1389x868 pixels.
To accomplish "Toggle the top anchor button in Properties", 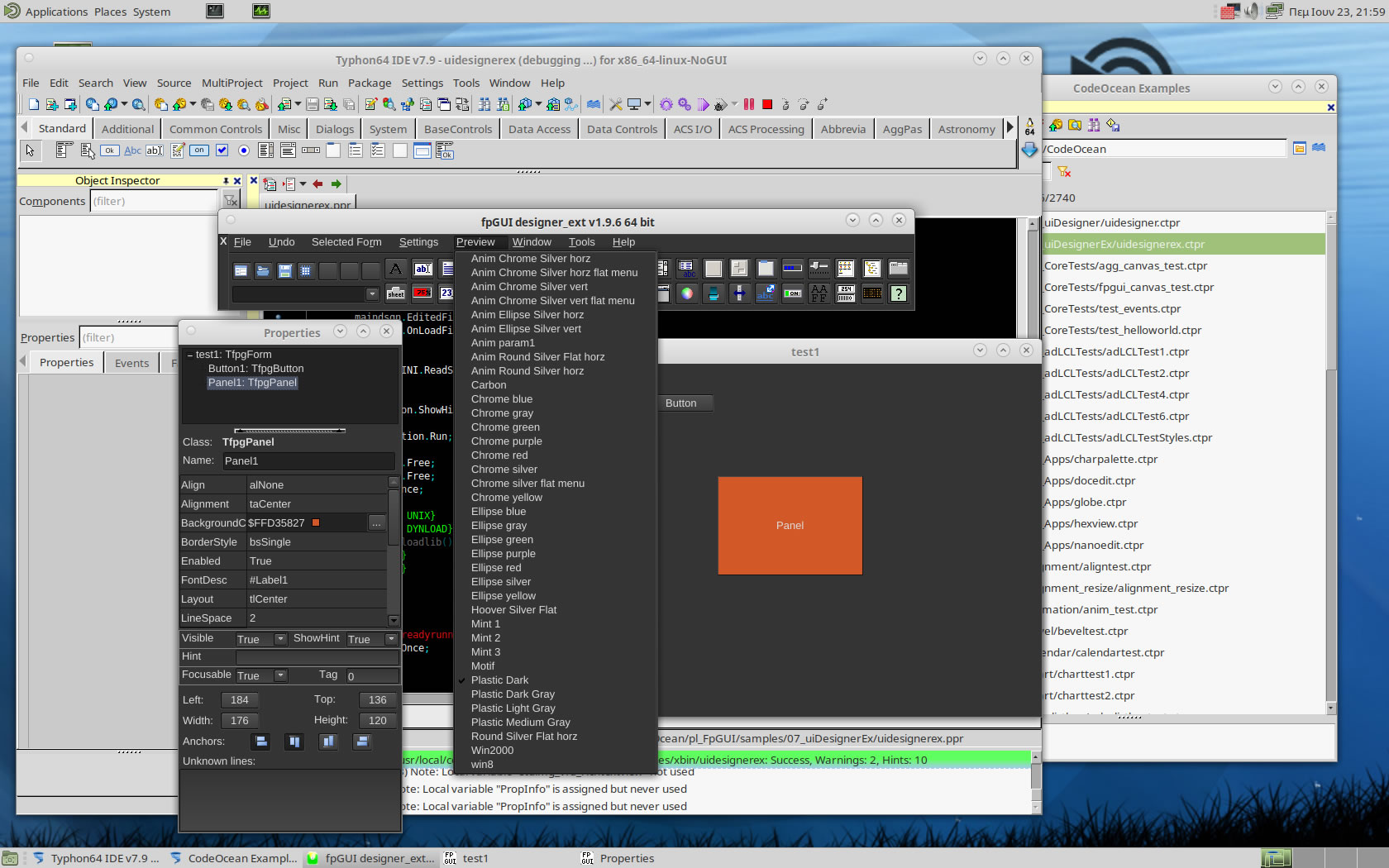I will point(294,742).
